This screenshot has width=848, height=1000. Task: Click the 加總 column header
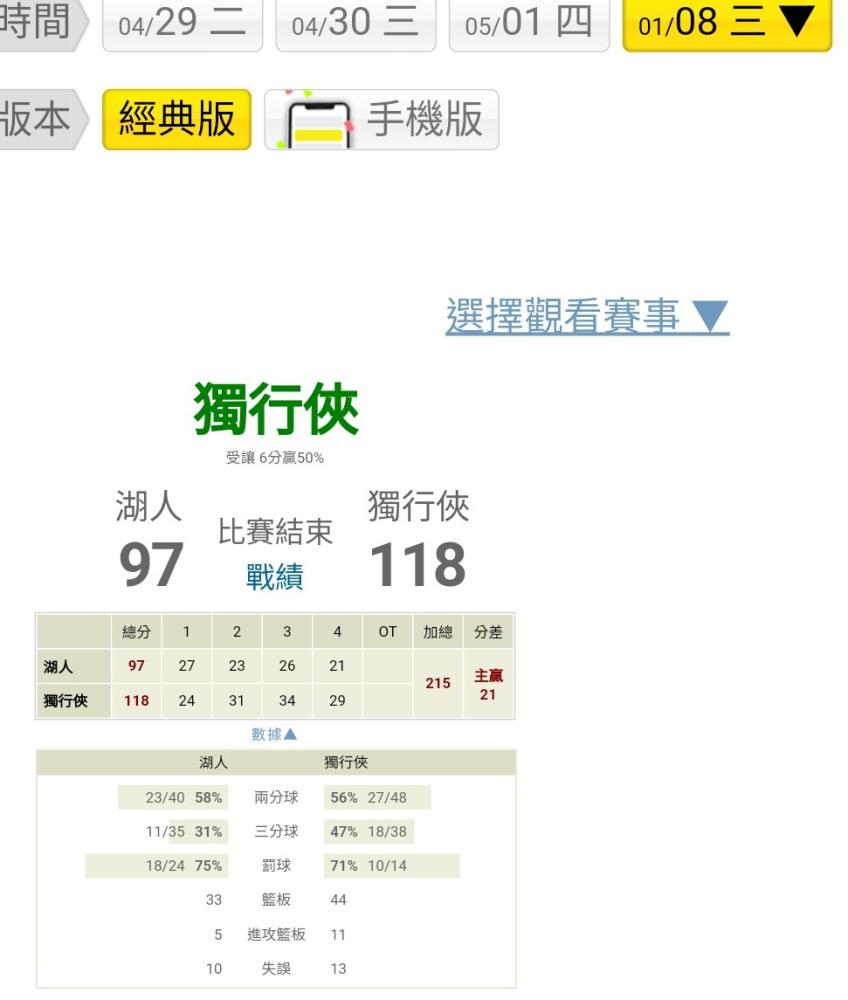coord(438,631)
